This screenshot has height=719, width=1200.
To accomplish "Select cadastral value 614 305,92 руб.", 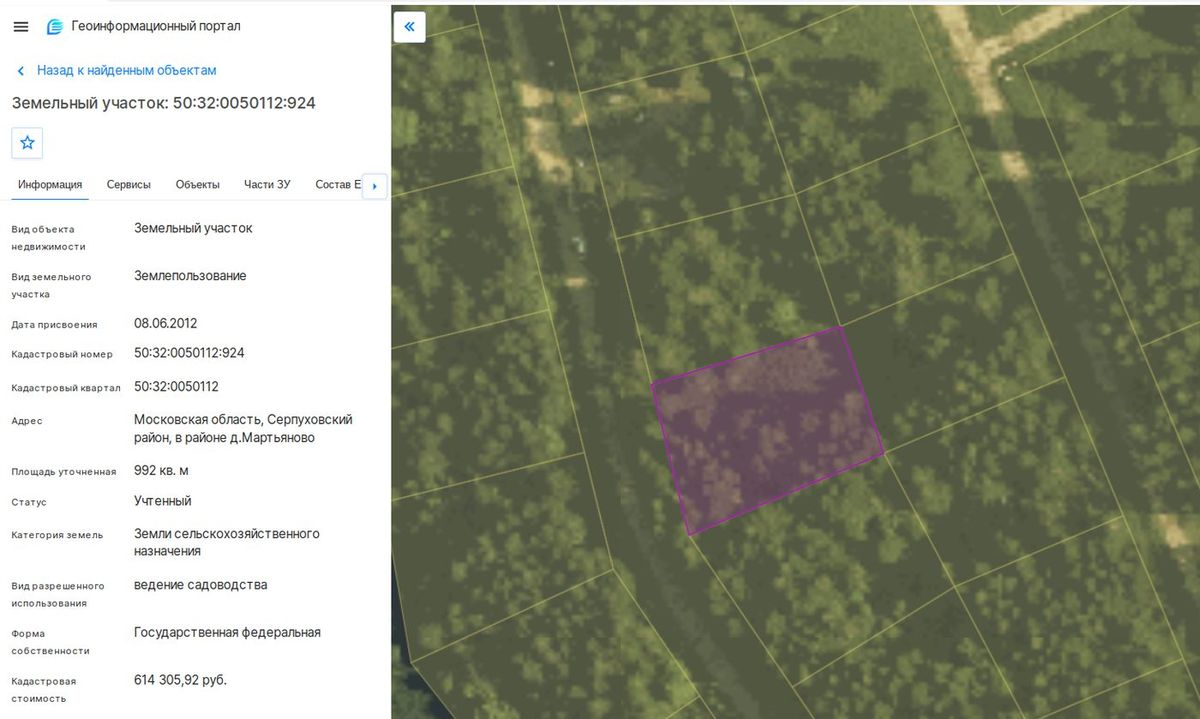I will click(181, 680).
